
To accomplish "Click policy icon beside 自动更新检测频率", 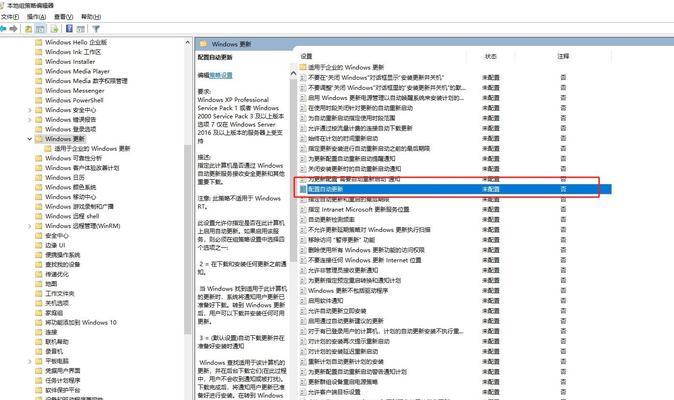I will (303, 220).
